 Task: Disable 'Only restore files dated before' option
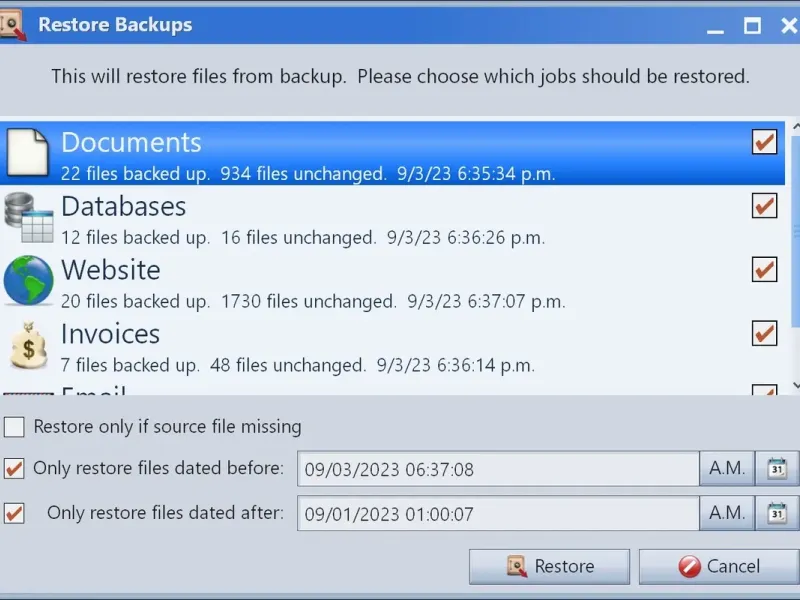click(14, 468)
